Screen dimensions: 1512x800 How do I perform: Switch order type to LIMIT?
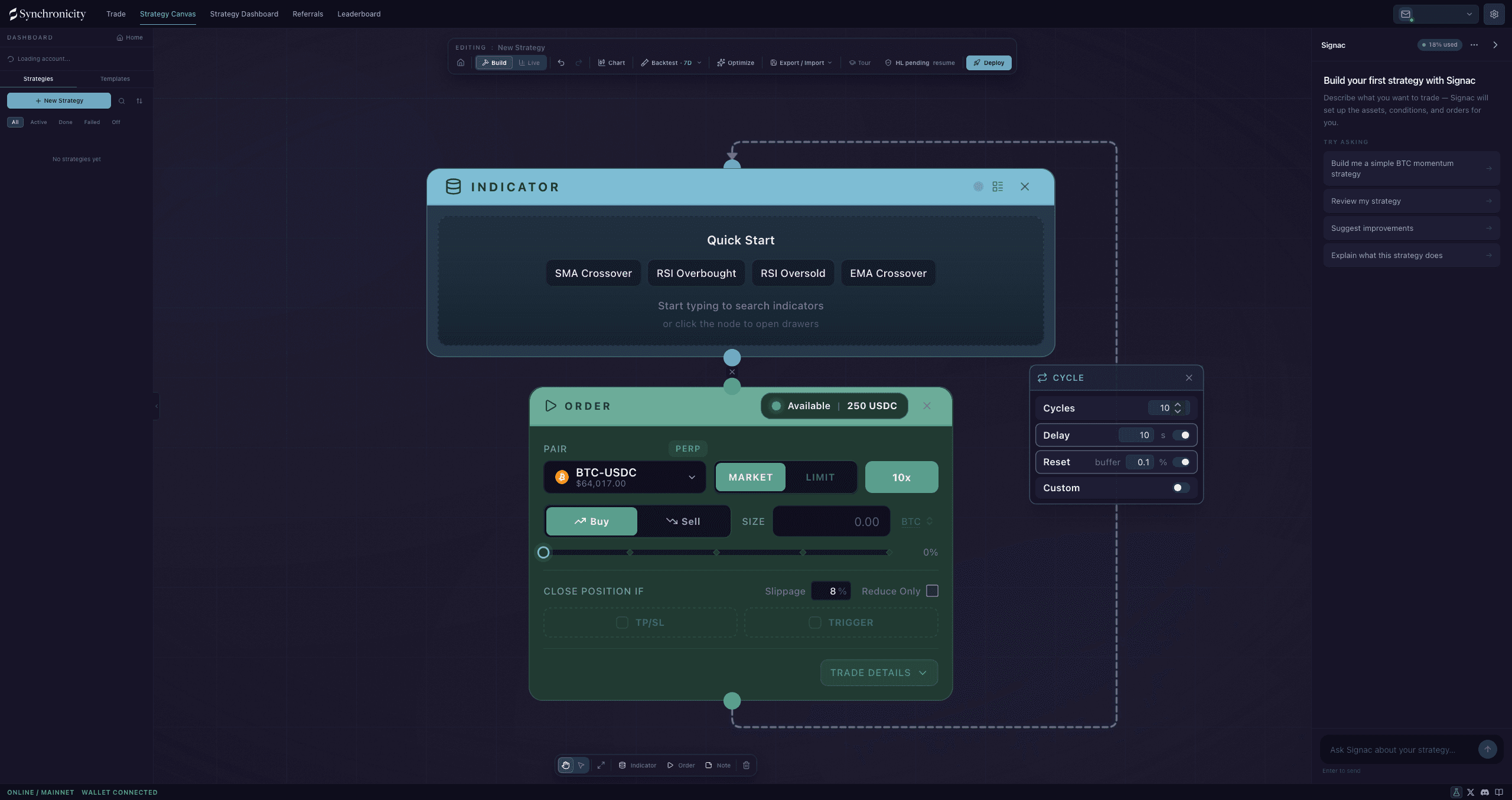[820, 477]
